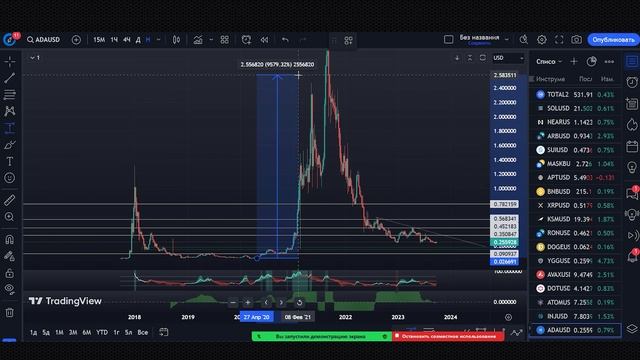The height and width of the screenshot is (360, 640).
Task: Select the 1д date range
Action: (x=33, y=332)
